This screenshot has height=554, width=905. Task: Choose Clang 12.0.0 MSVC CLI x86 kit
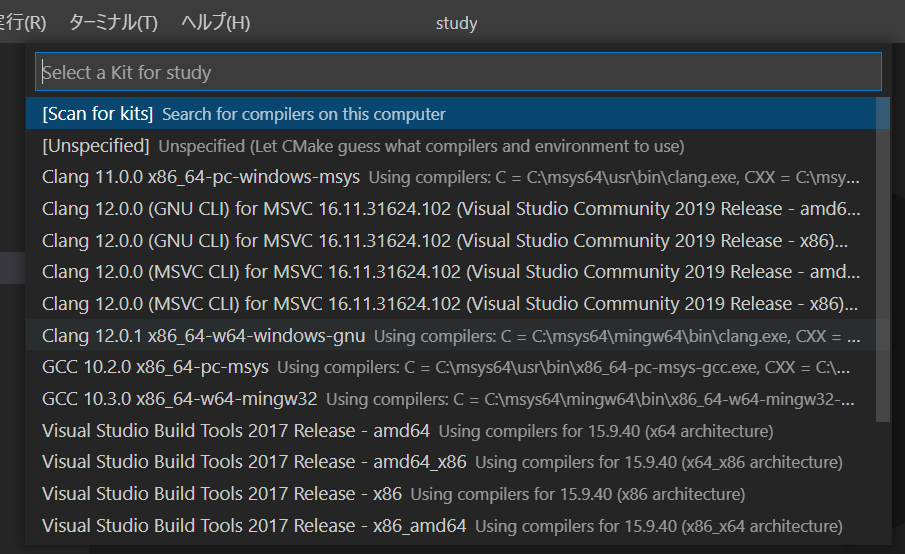[x=451, y=304]
